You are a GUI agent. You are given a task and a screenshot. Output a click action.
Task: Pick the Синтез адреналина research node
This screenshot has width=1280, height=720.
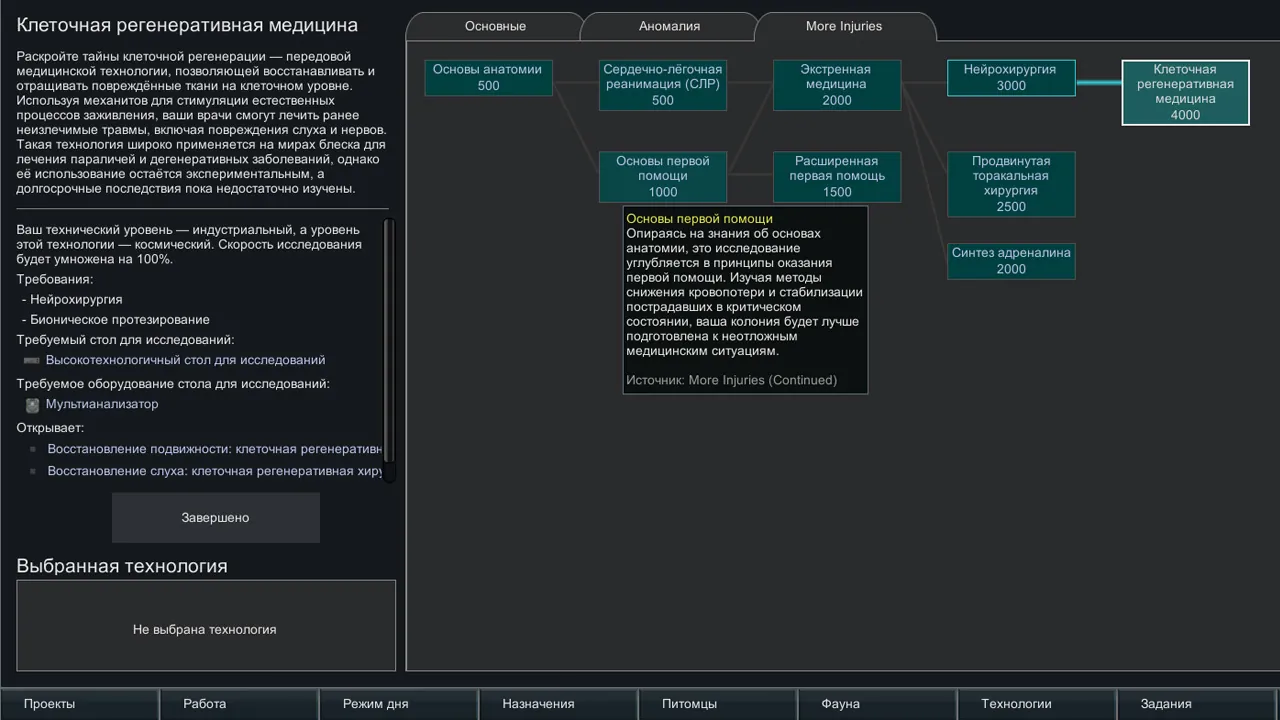1010,261
